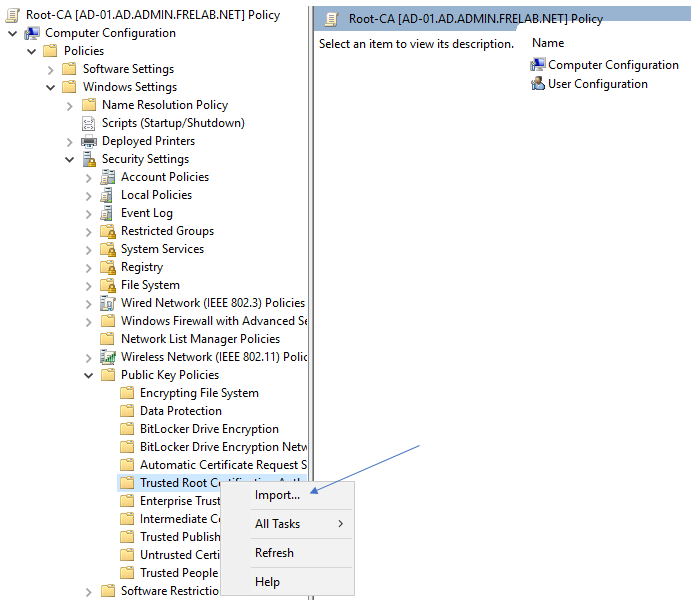
Task: Click the Deployed Printers printer icon
Action: 89,141
